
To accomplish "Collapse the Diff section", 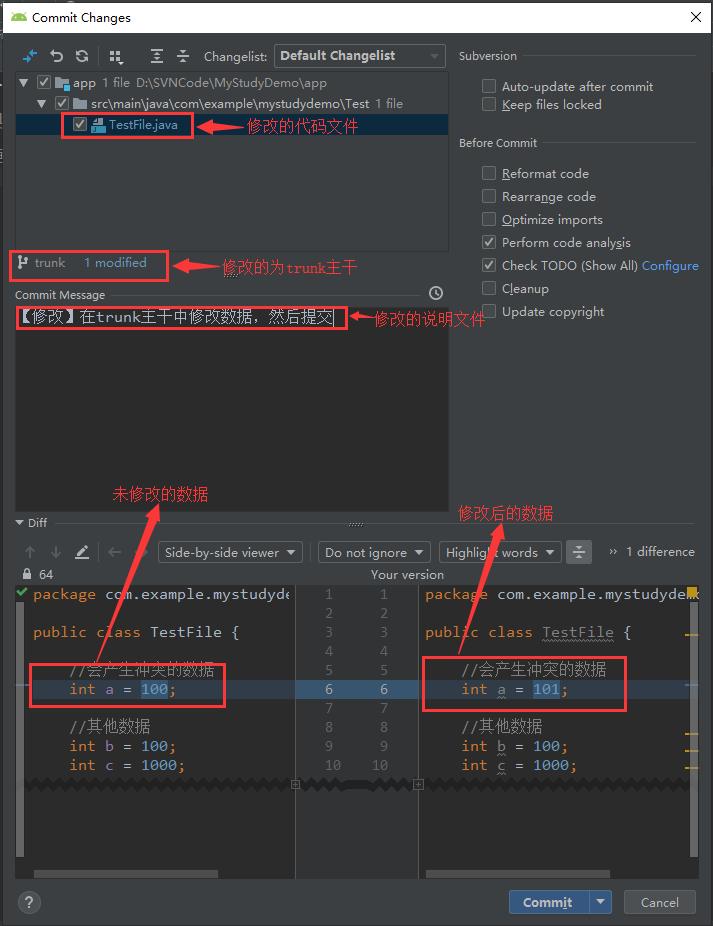I will 19,523.
